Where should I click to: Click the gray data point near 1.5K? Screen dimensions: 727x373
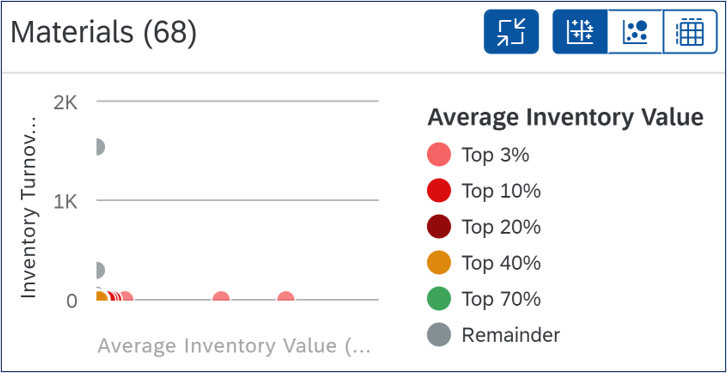[100, 147]
